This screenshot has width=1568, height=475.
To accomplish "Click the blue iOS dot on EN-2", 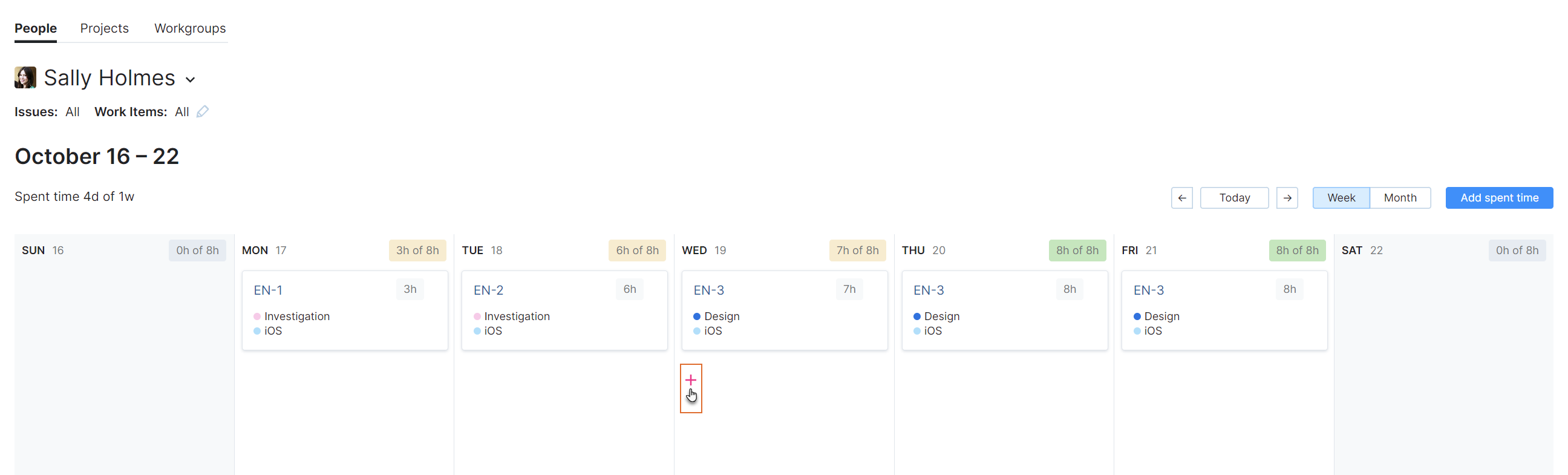I will pyautogui.click(x=477, y=330).
